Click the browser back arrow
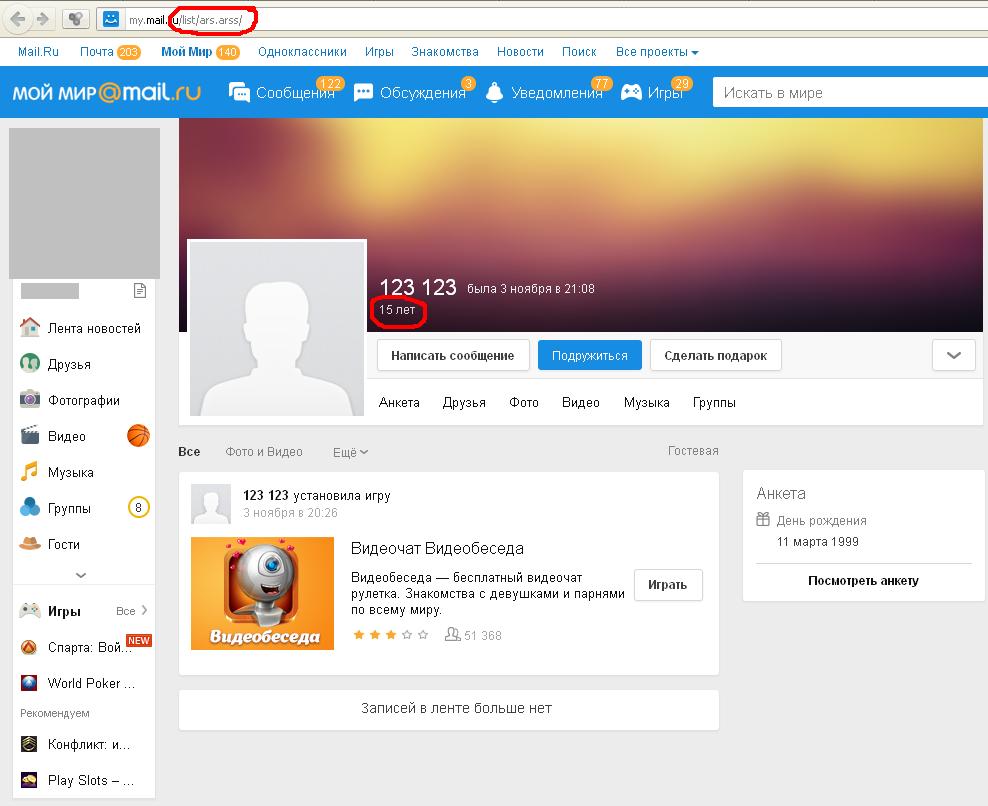The height and width of the screenshot is (806, 988). [18, 20]
